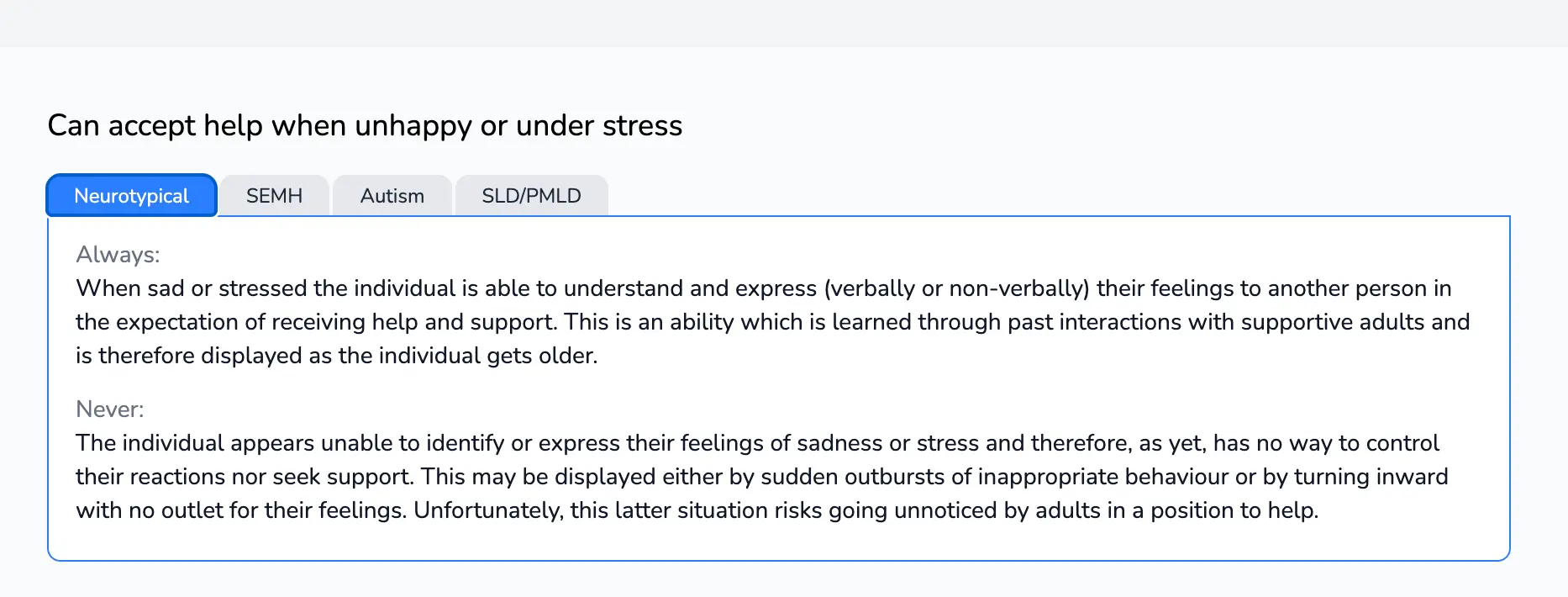Select the Neurotypical tab
The image size is (1568, 597).
point(132,196)
